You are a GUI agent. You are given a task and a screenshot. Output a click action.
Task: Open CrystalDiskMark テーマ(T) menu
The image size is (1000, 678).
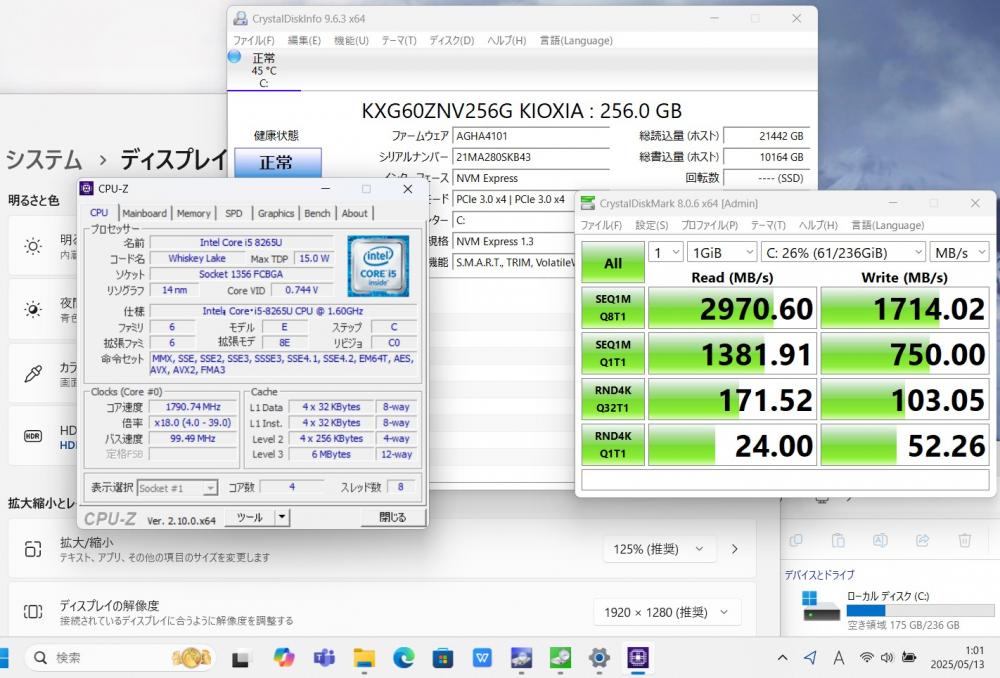click(x=768, y=225)
